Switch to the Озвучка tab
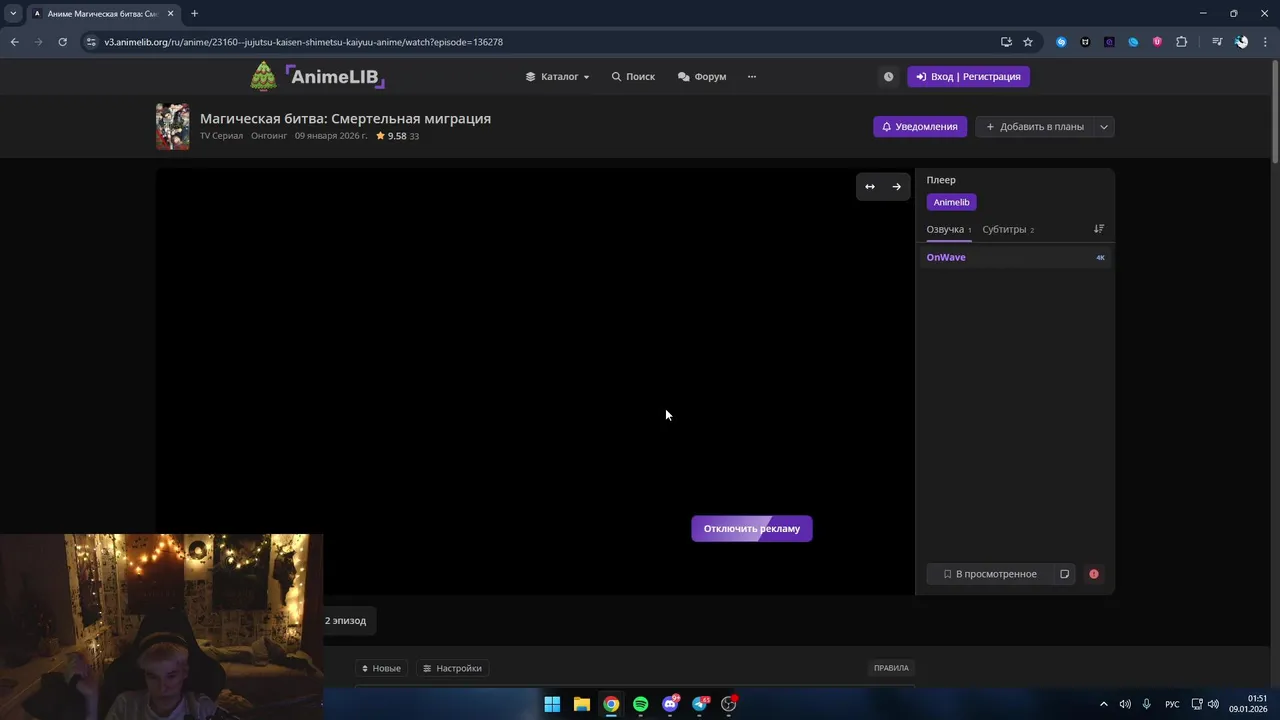This screenshot has height=720, width=1280. pos(948,230)
